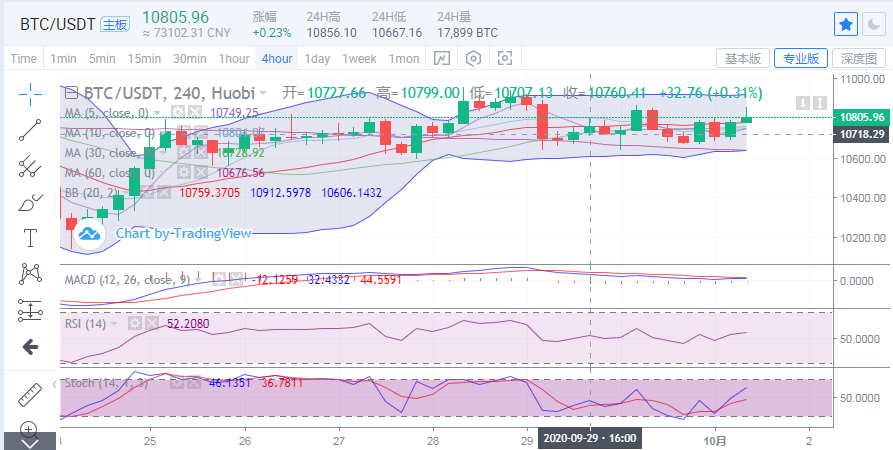Click the TradingView cloud logo
This screenshot has height=450, width=893.
[89, 234]
